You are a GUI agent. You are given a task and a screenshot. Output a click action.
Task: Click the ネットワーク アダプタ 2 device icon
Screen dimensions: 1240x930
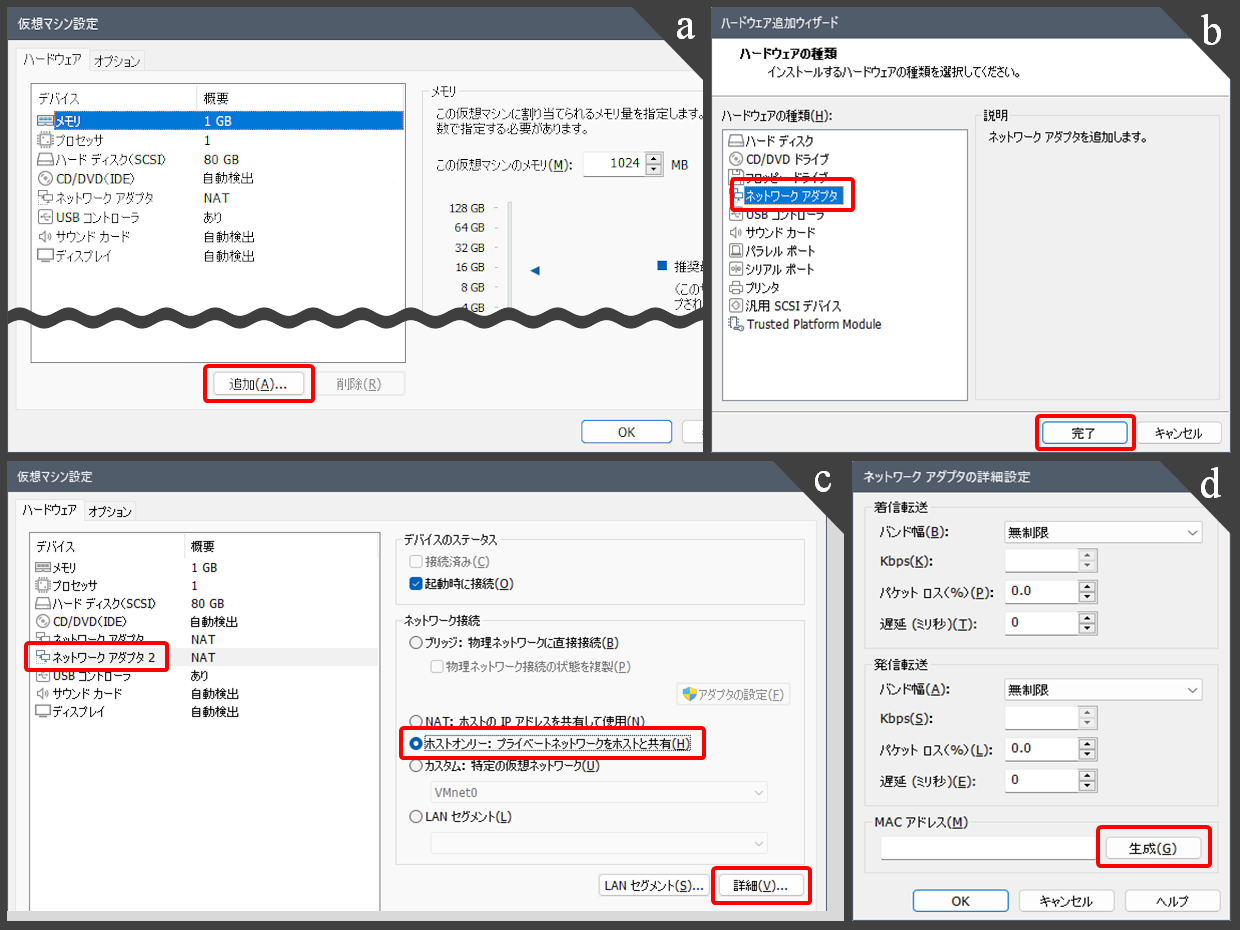[43, 657]
